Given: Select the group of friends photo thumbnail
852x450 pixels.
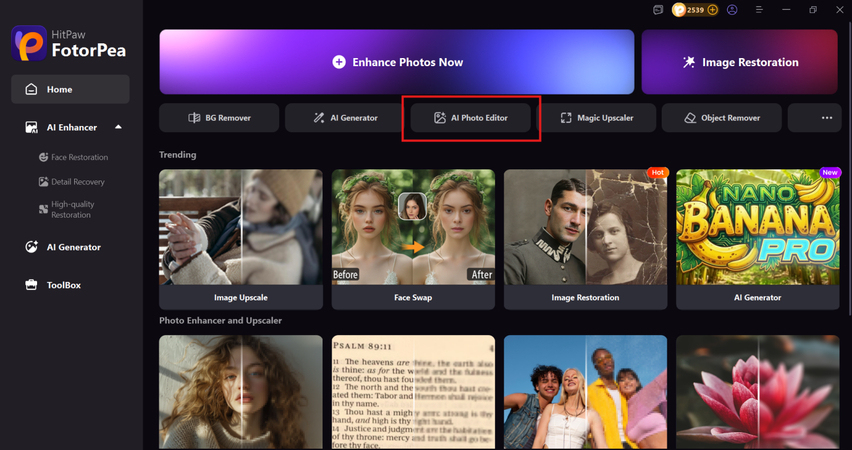Looking at the screenshot, I should tap(585, 392).
